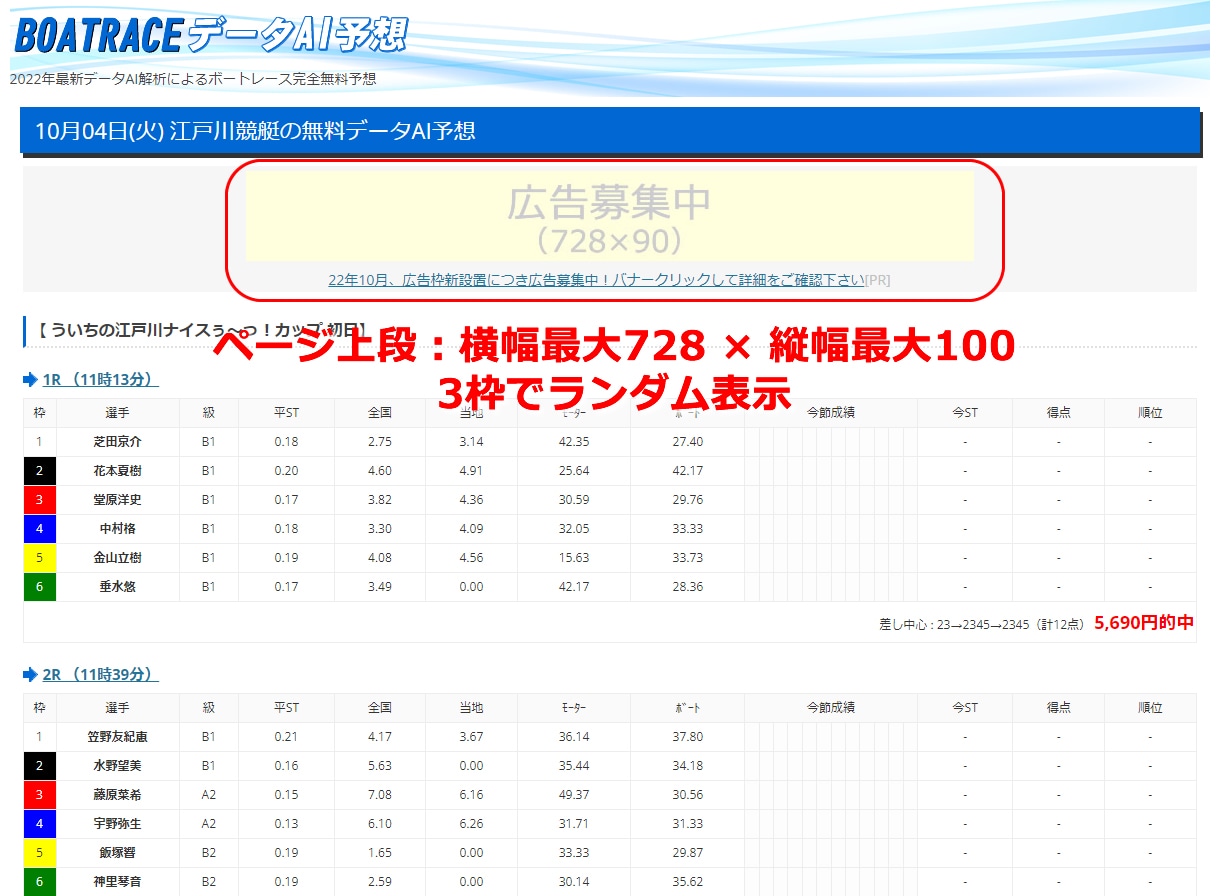
Task: Click 芝田京介's boat rate 27.40
Action: [x=688, y=441]
